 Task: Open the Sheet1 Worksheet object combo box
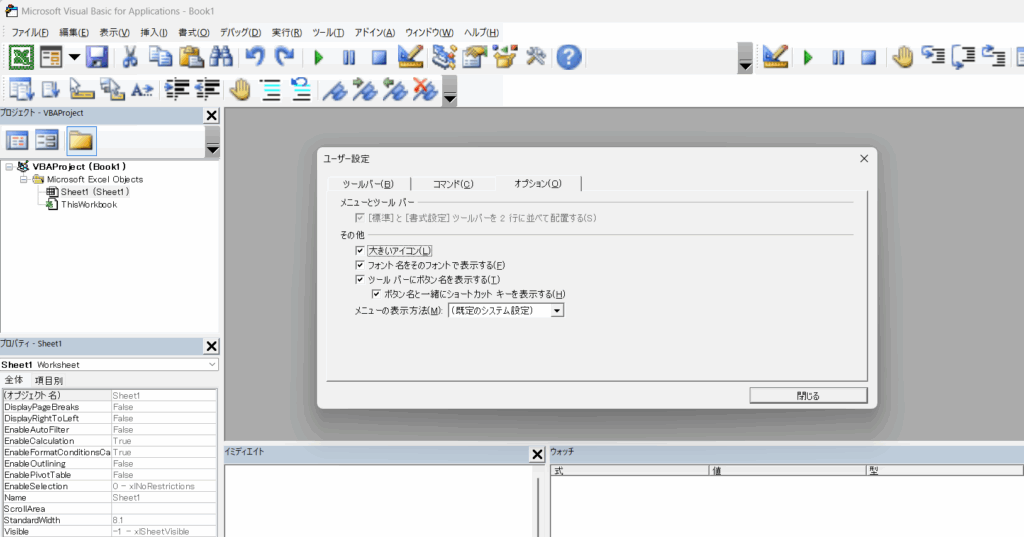pyautogui.click(x=110, y=365)
